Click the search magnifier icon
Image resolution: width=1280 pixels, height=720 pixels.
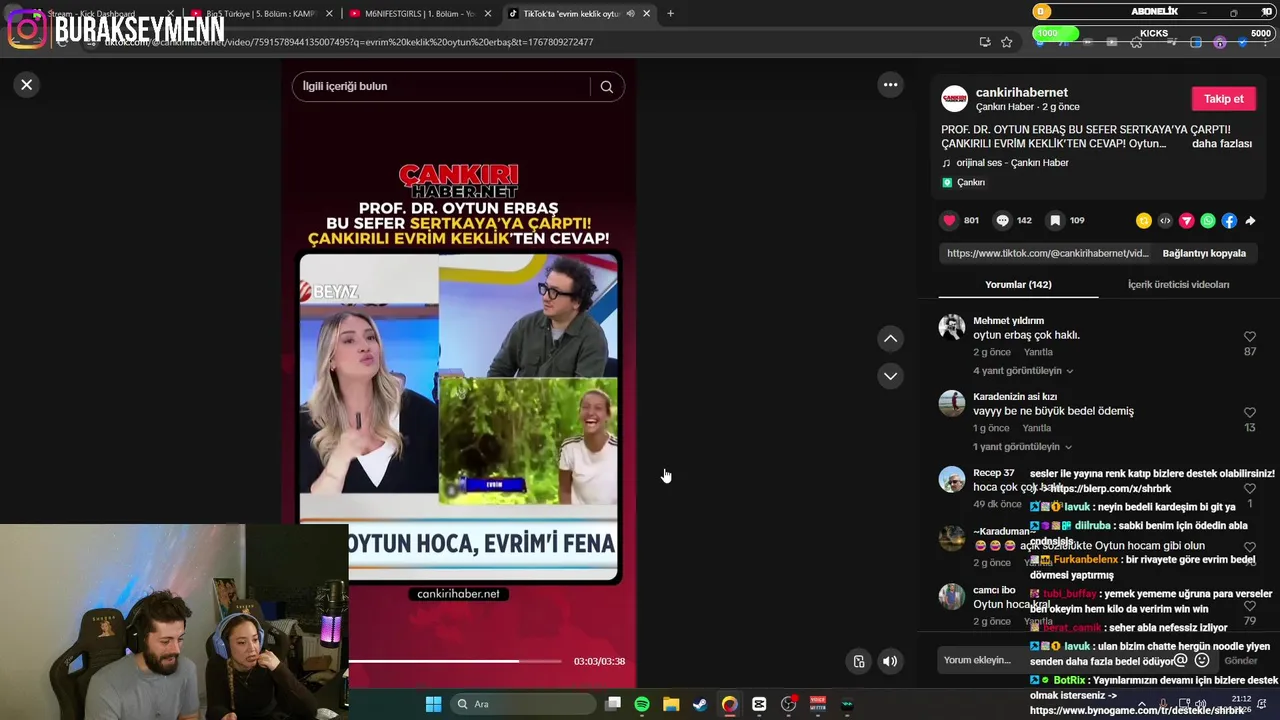(606, 86)
